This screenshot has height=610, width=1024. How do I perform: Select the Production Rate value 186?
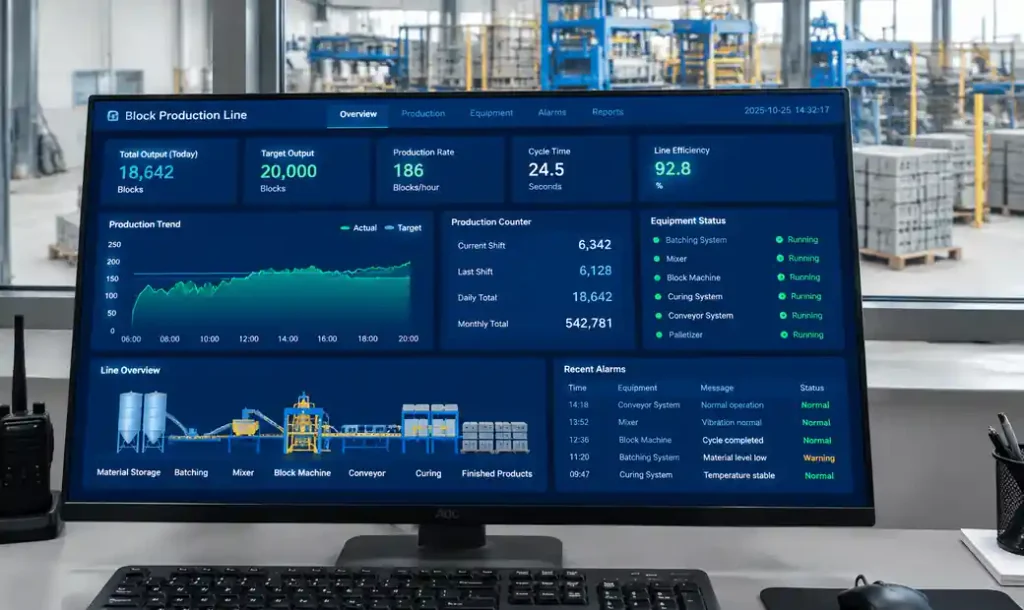pyautogui.click(x=408, y=170)
